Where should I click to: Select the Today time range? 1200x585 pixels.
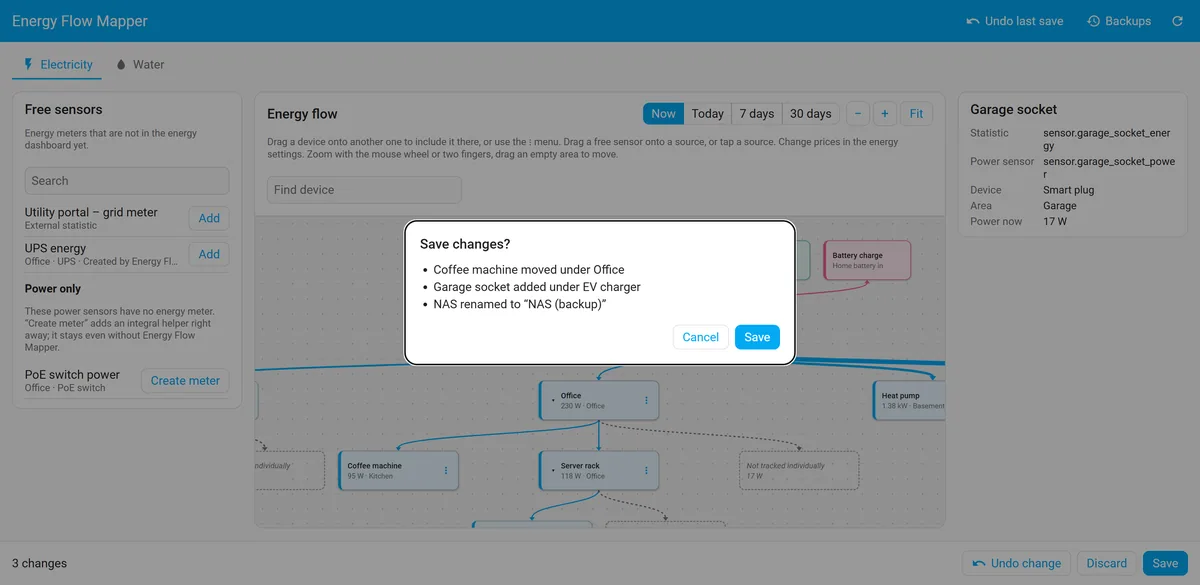(x=707, y=114)
